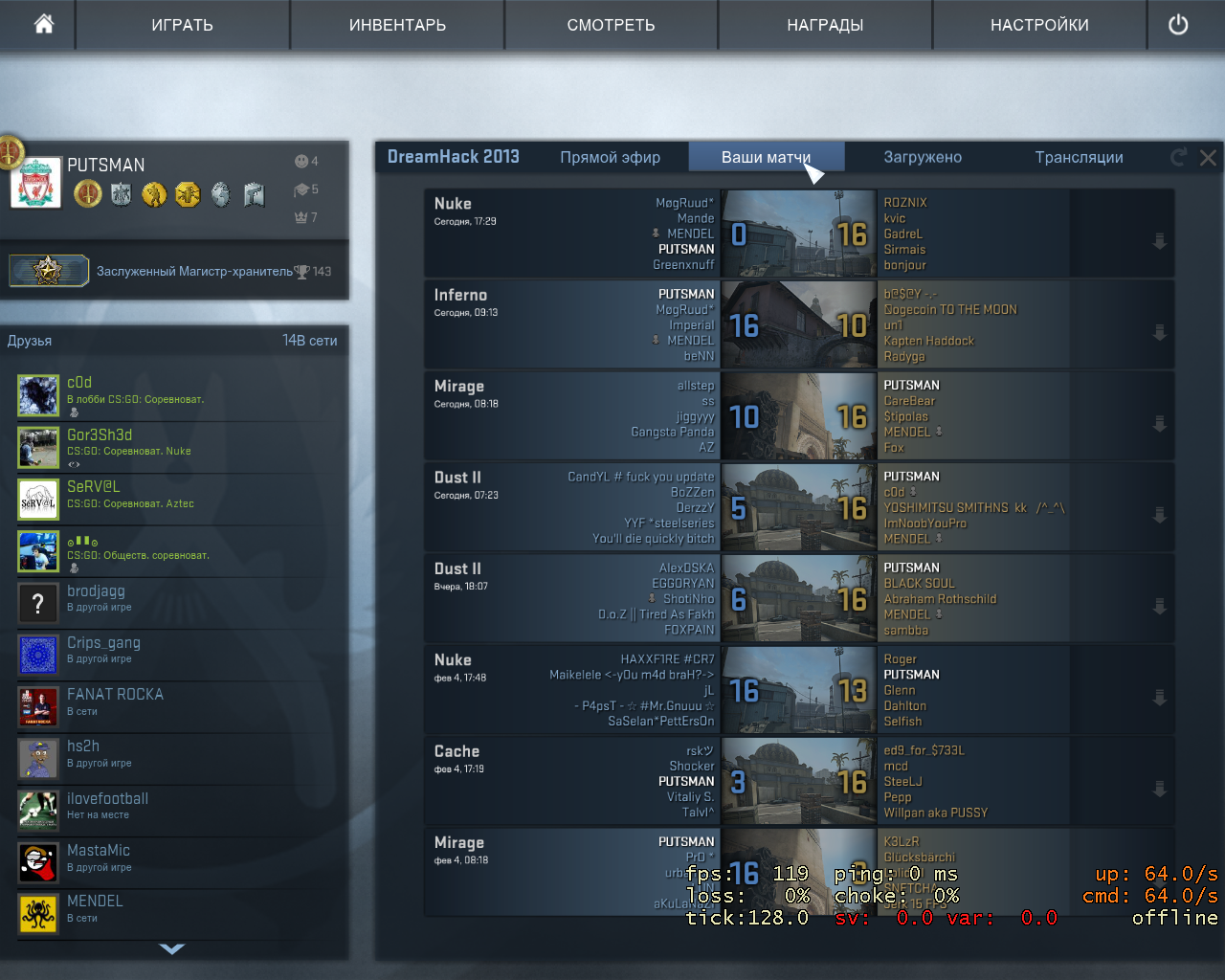Open the Inferno 16–10 scoreboard thumbnail
Viewport: 1225px width, 980px height.
coord(798,324)
